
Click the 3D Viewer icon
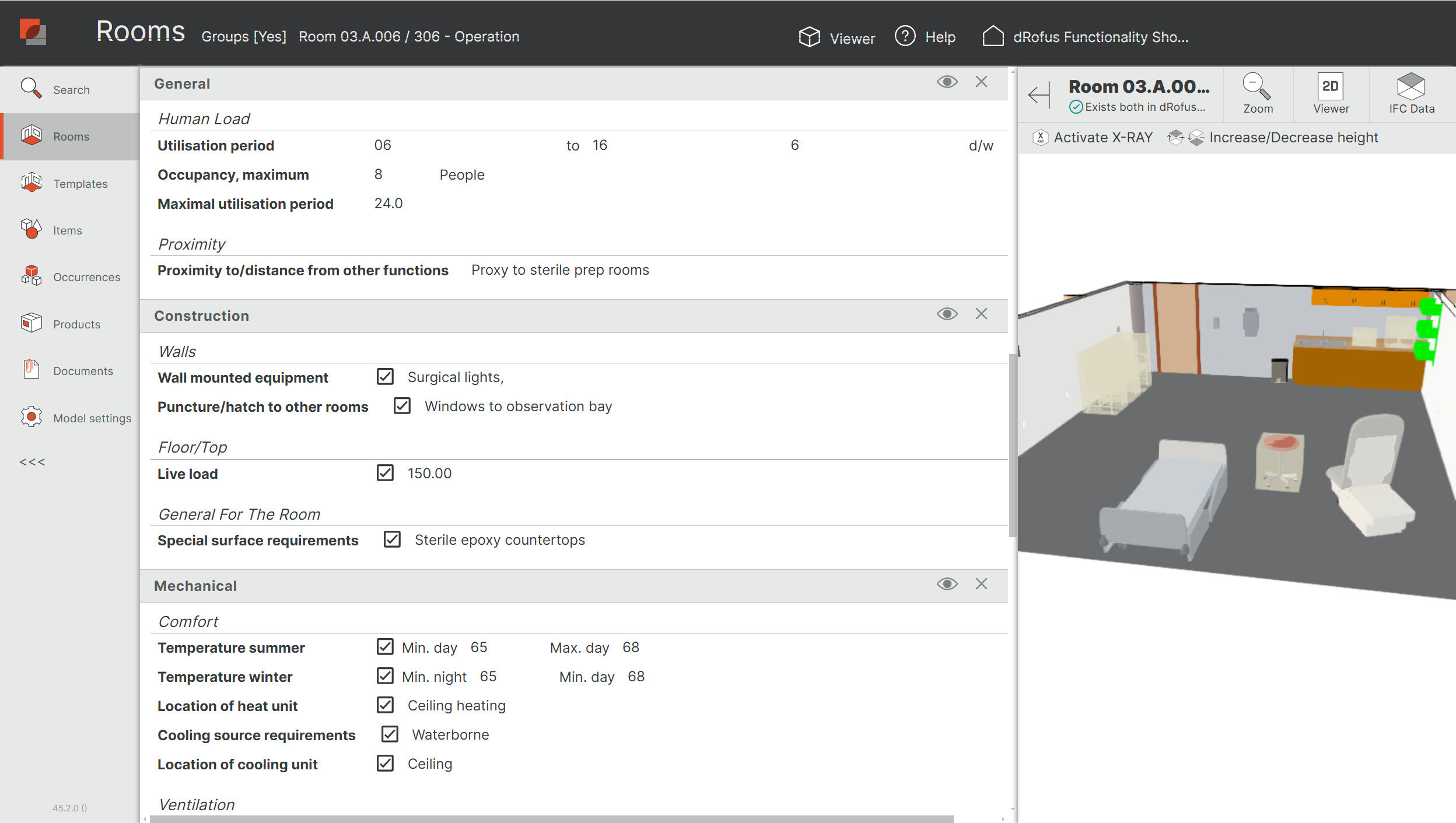[809, 37]
